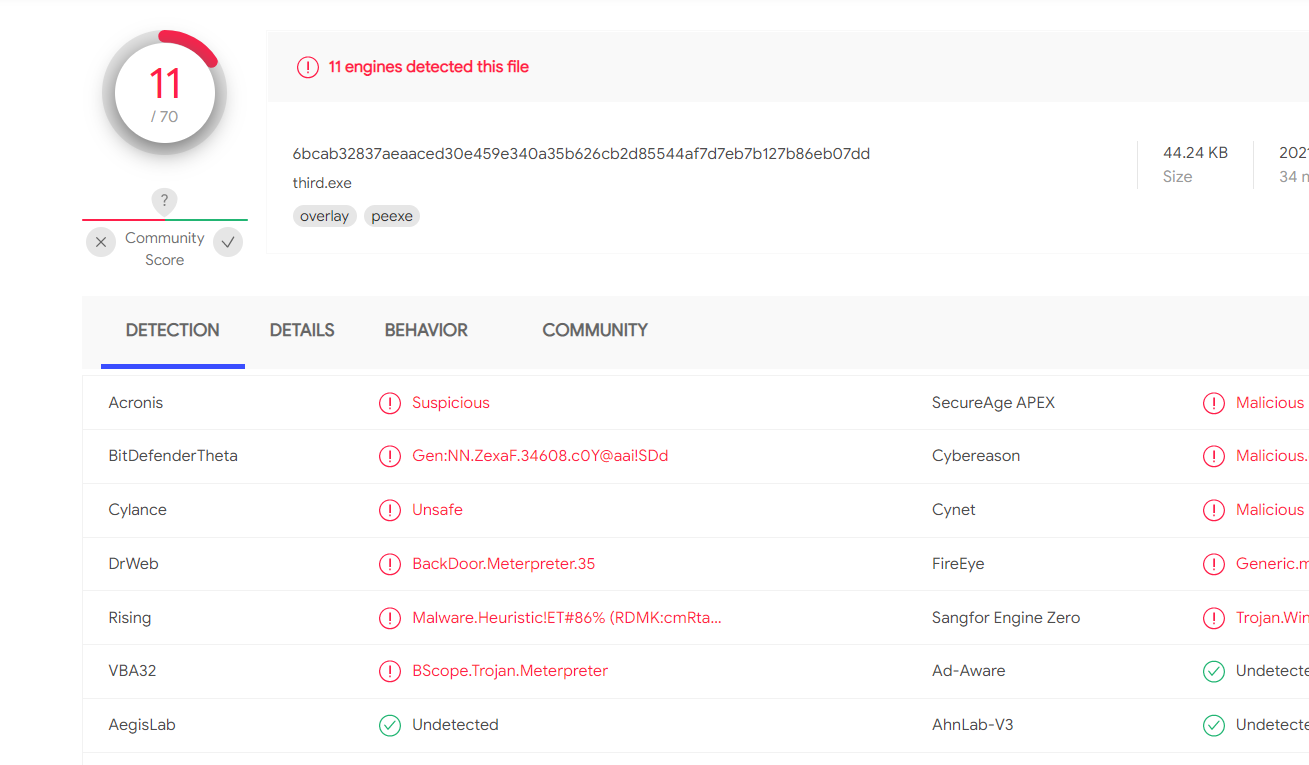
Task: Click the file name third.exe
Action: tap(322, 183)
